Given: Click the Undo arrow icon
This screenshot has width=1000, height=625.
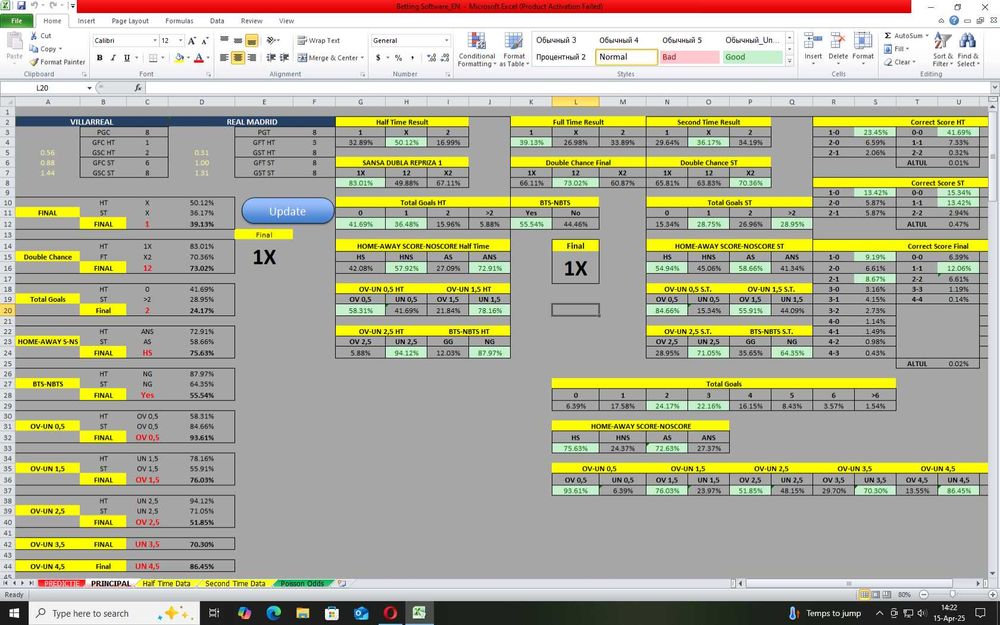Looking at the screenshot, I should coord(34,6).
